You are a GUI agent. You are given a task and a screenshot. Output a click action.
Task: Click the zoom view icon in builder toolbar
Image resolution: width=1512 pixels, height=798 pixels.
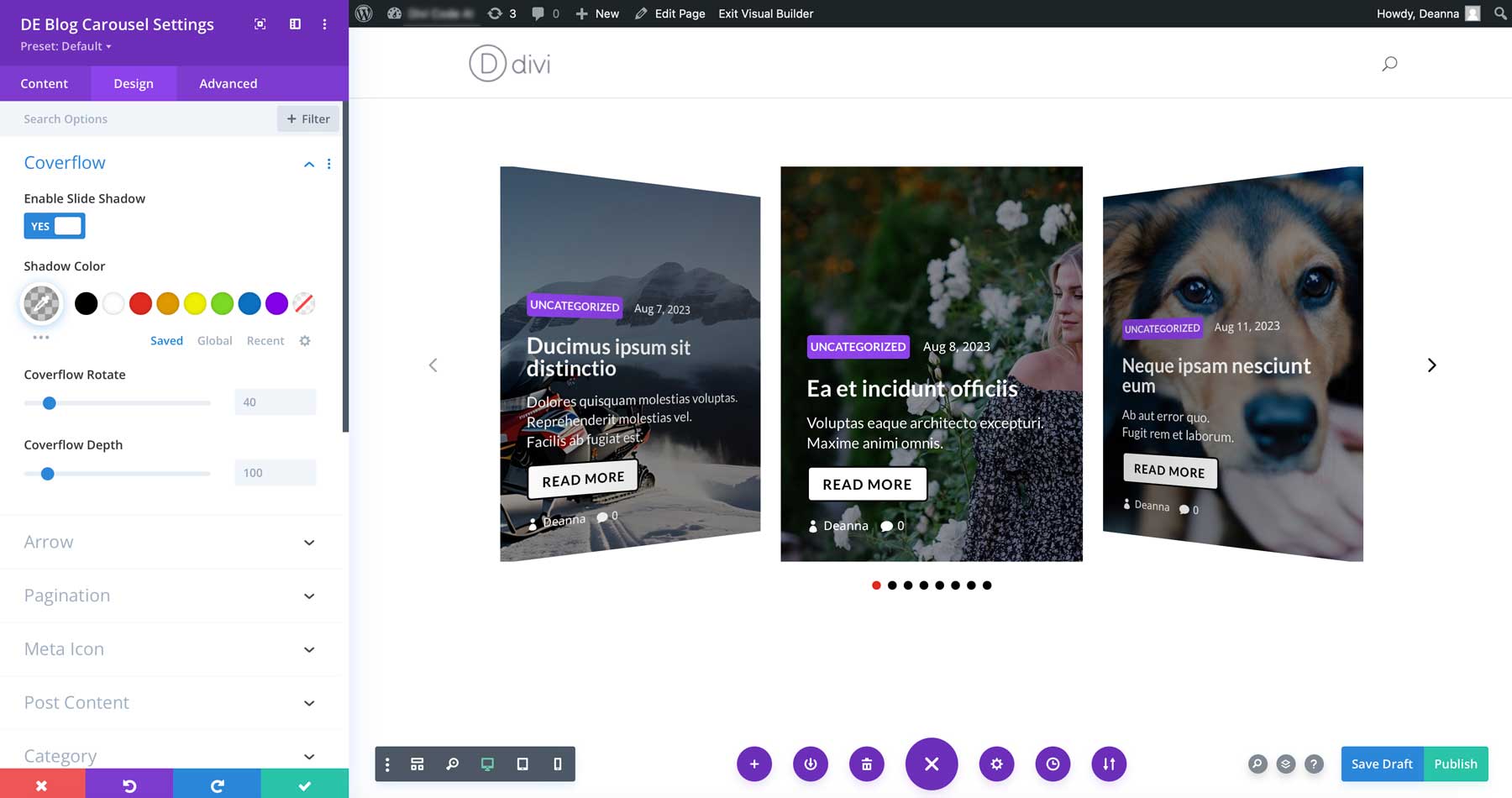coord(452,764)
